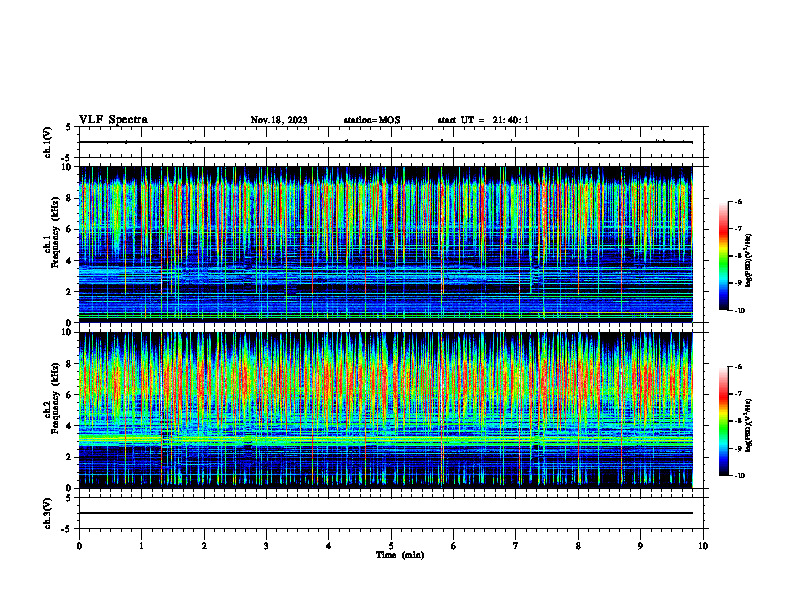Click the "8" kHz tick on ch.1 frequency axis

[x=70, y=198]
